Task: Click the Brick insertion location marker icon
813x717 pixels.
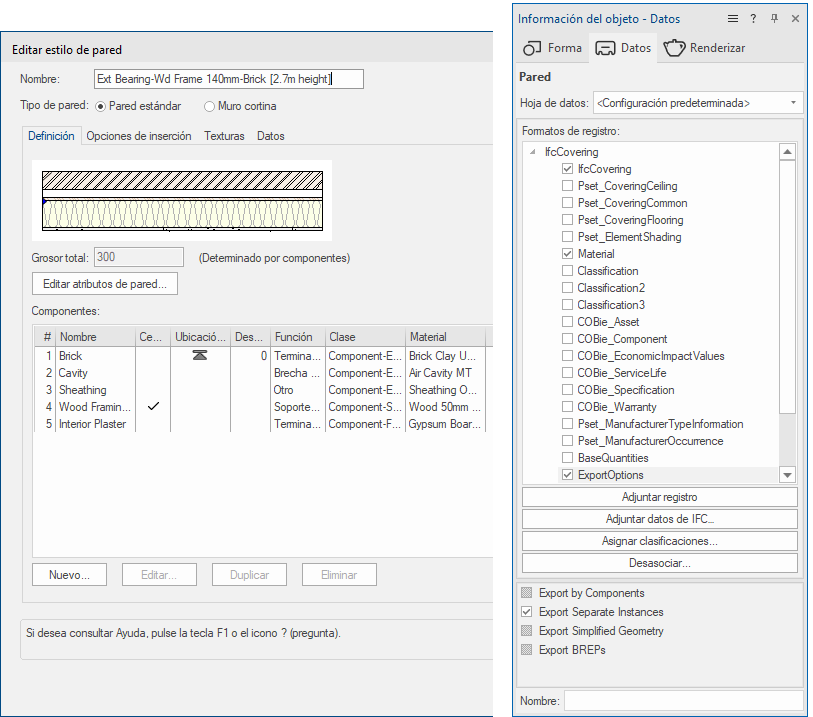Action: click(x=200, y=355)
